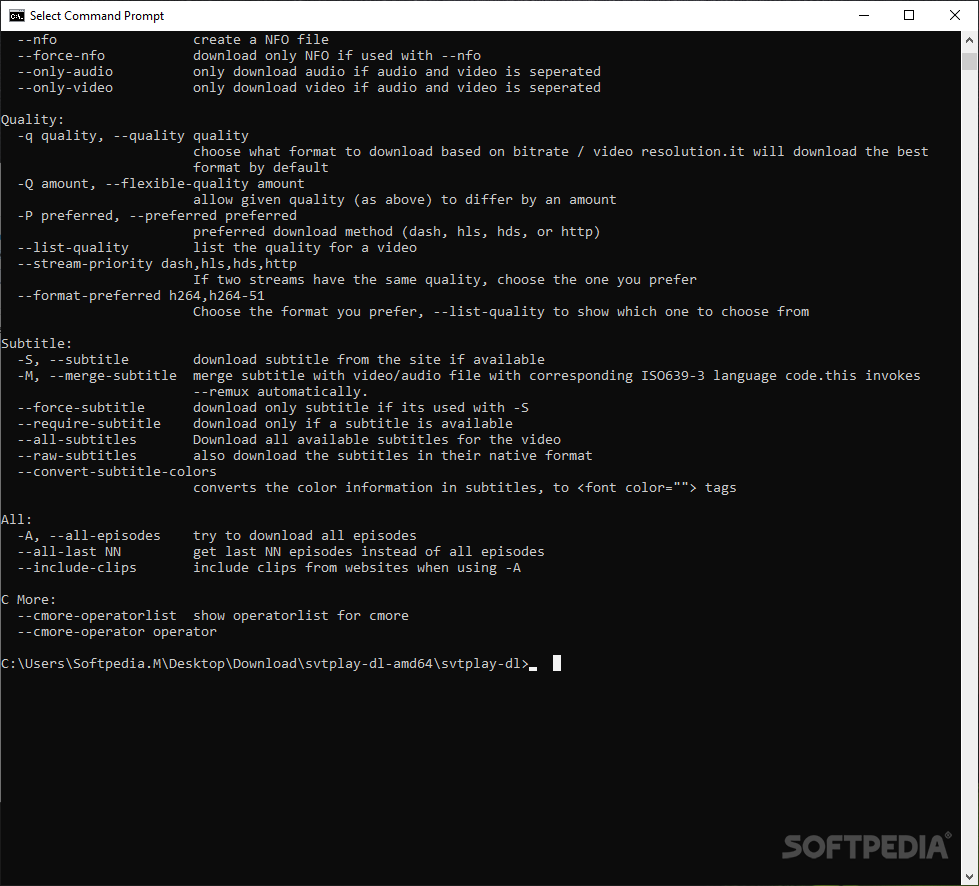
Task: Click the vertical scrollbar thumb
Action: [x=969, y=61]
